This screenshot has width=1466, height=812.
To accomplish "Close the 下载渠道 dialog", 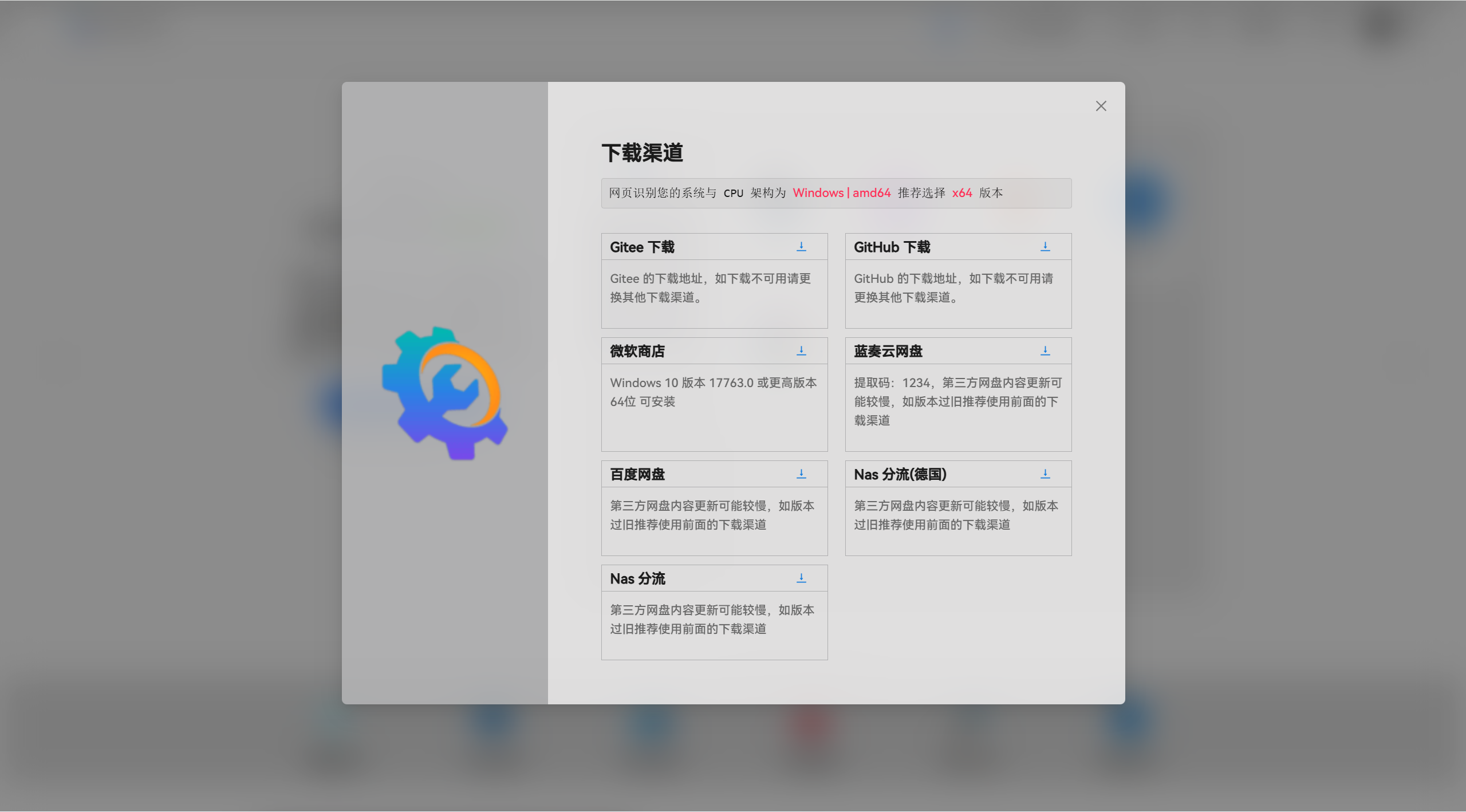I will pyautogui.click(x=1101, y=105).
